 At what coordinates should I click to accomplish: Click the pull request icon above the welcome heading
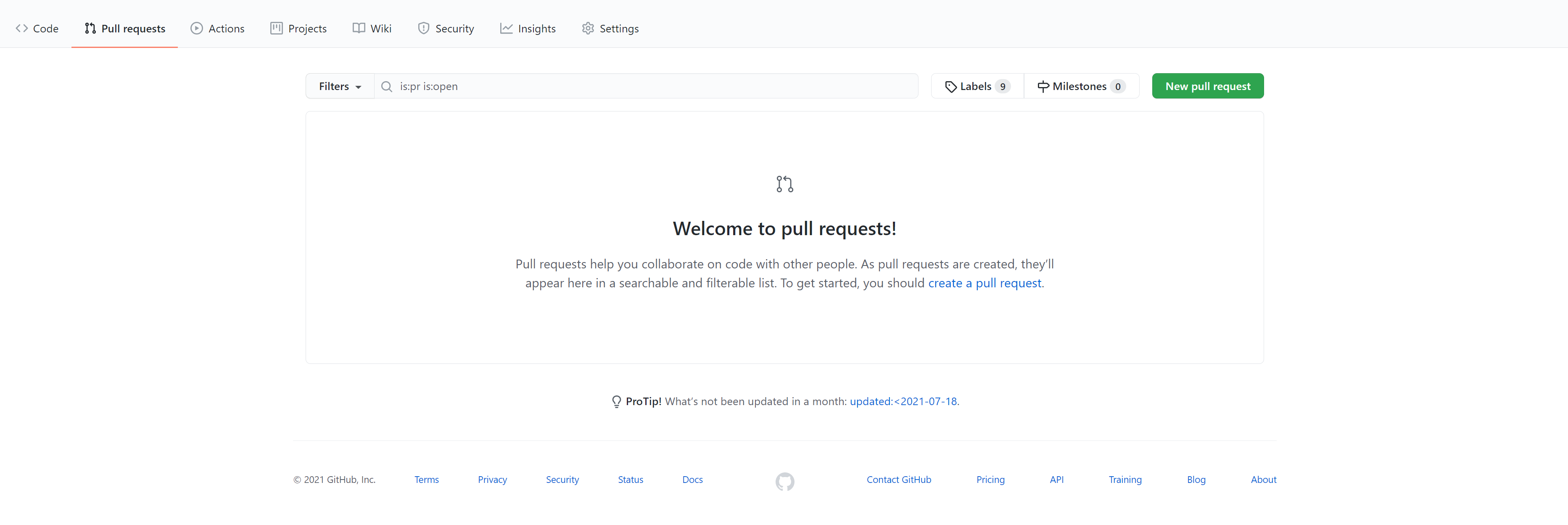coord(784,184)
